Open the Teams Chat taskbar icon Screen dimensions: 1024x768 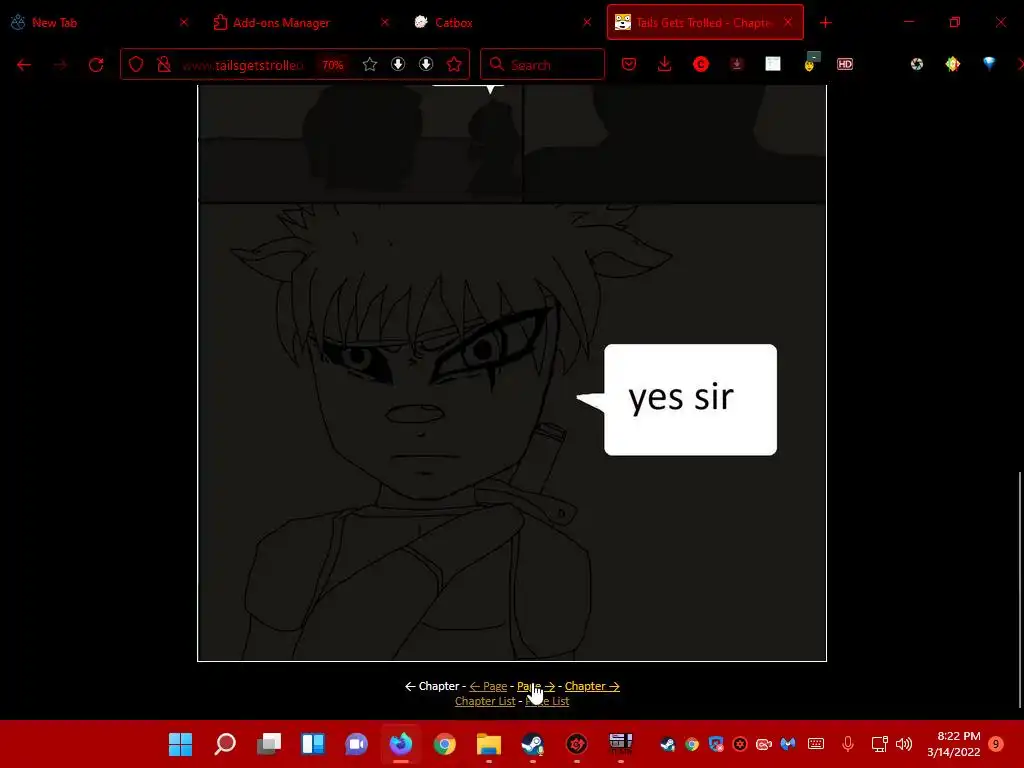(x=357, y=744)
